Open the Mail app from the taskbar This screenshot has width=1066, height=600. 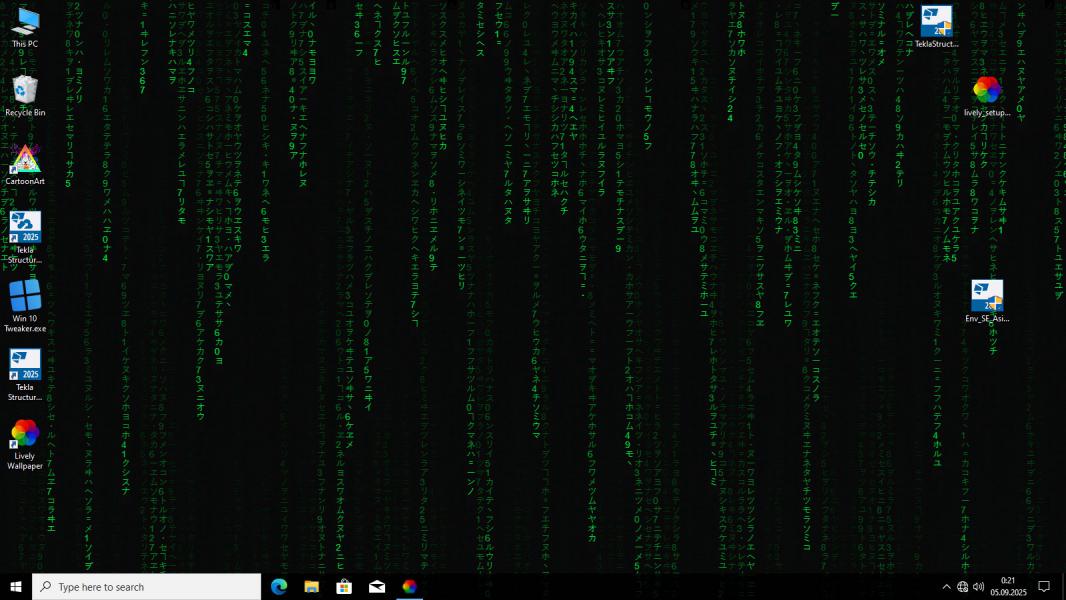[377, 586]
